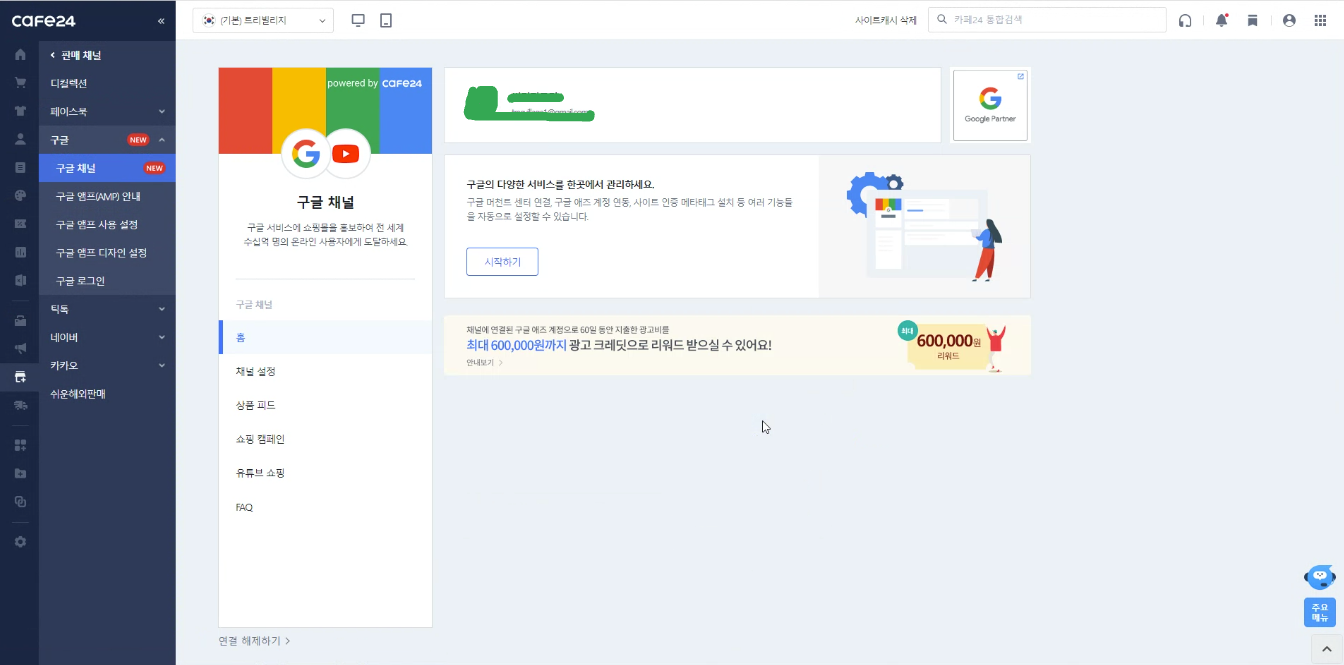Image resolution: width=1344 pixels, height=665 pixels.
Task: Expand the 카카오 menu section
Action: click(x=107, y=365)
